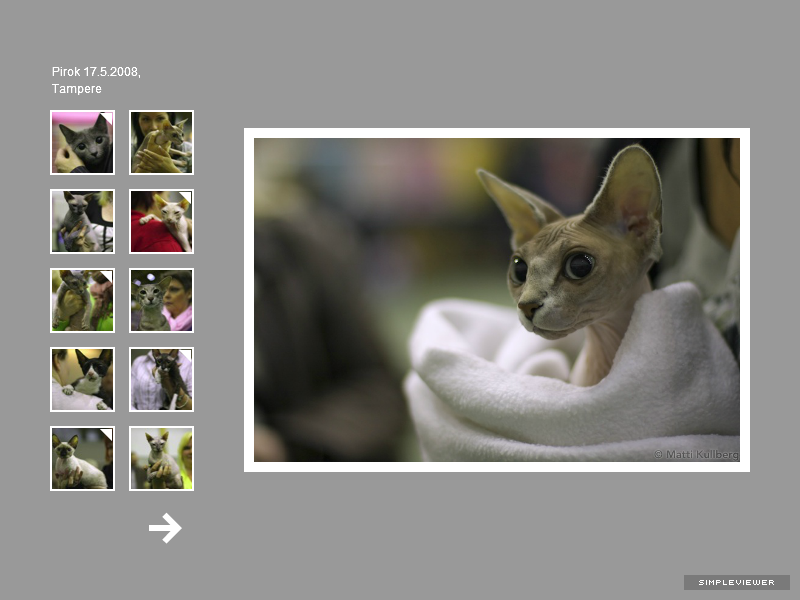Viewport: 800px width, 600px height.
Task: Open thumbnail of pale cat on red shoulder
Action: 161,221
